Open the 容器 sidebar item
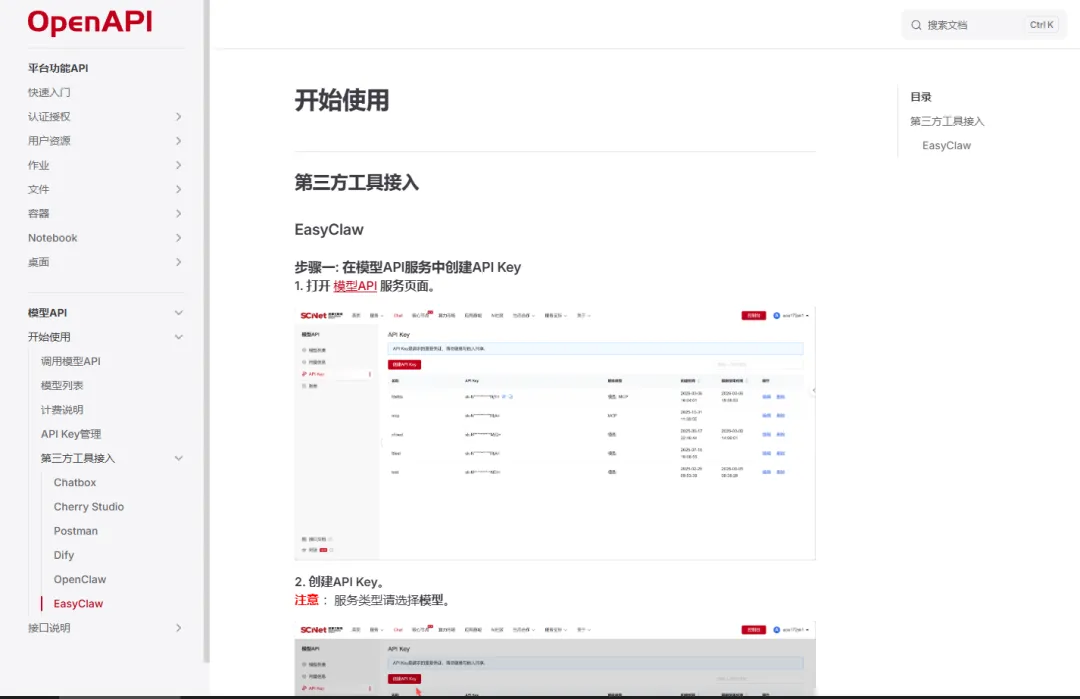 coord(39,213)
